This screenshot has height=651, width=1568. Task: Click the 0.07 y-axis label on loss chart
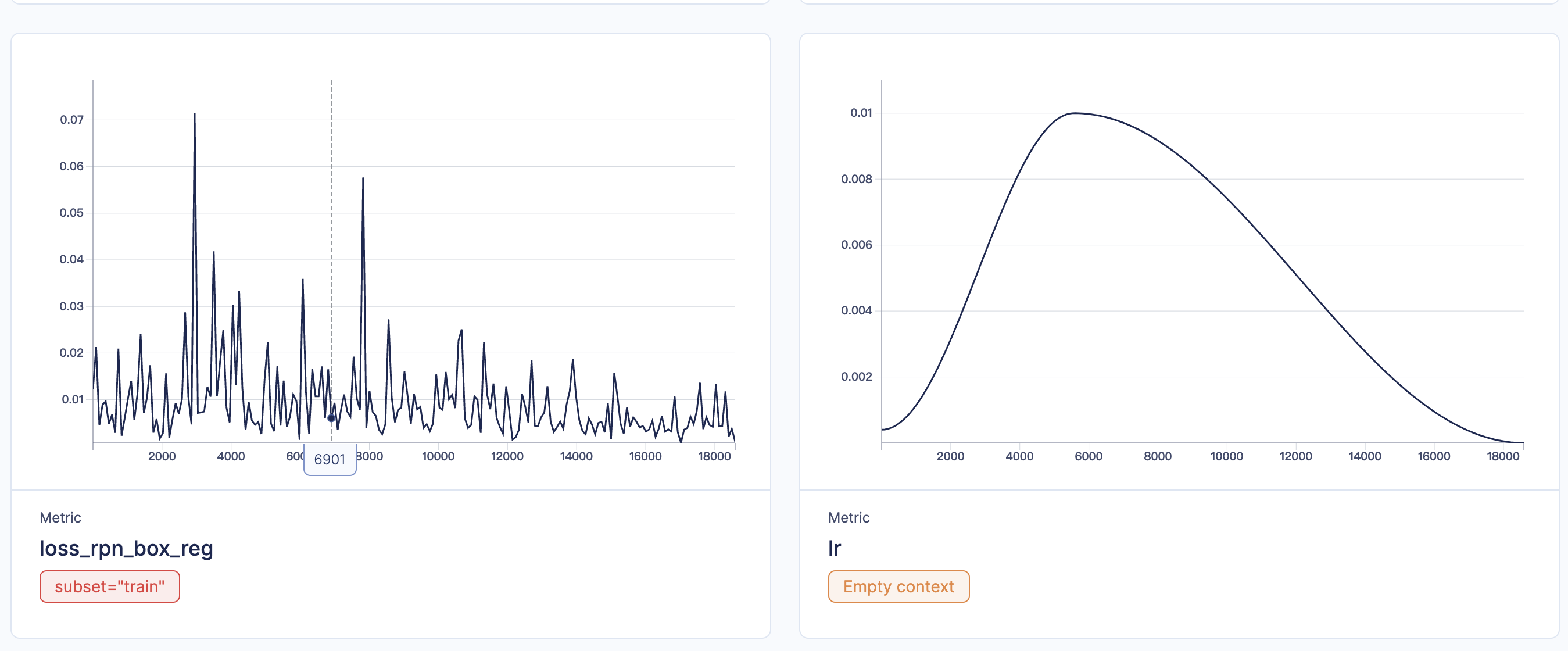pos(71,119)
